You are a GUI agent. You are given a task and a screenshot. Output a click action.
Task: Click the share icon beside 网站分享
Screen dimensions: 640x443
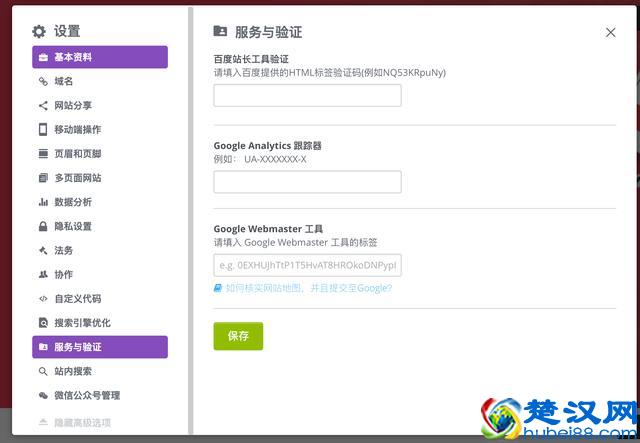point(43,105)
